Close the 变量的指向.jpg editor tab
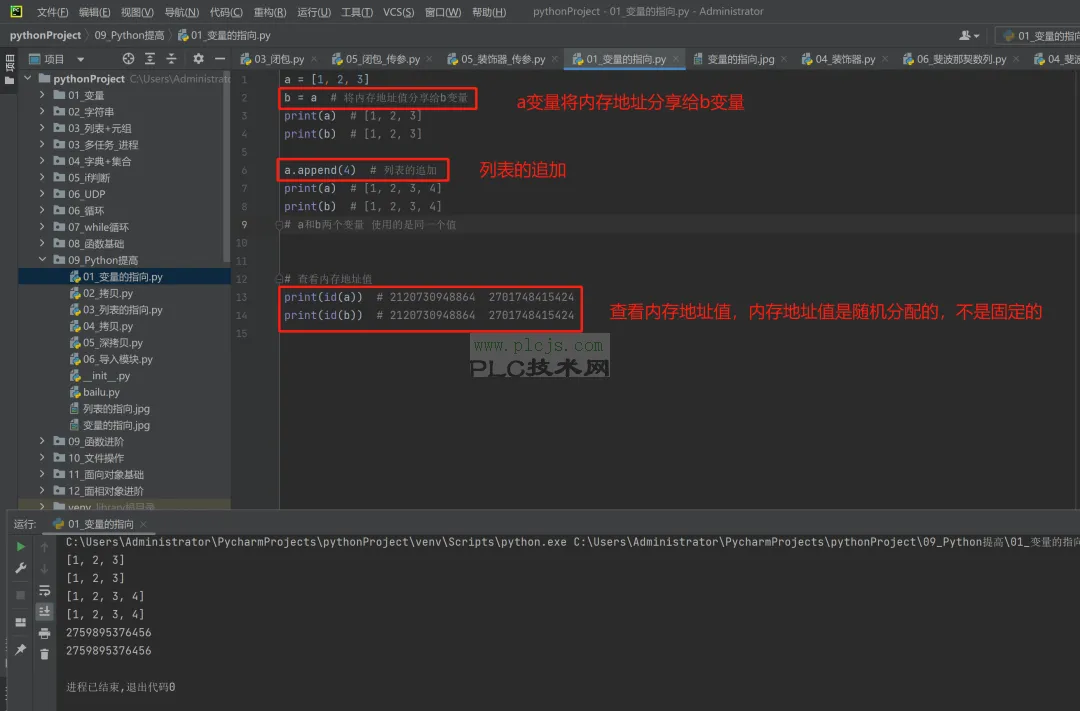Screen dimensions: 1080x711 pos(784,59)
